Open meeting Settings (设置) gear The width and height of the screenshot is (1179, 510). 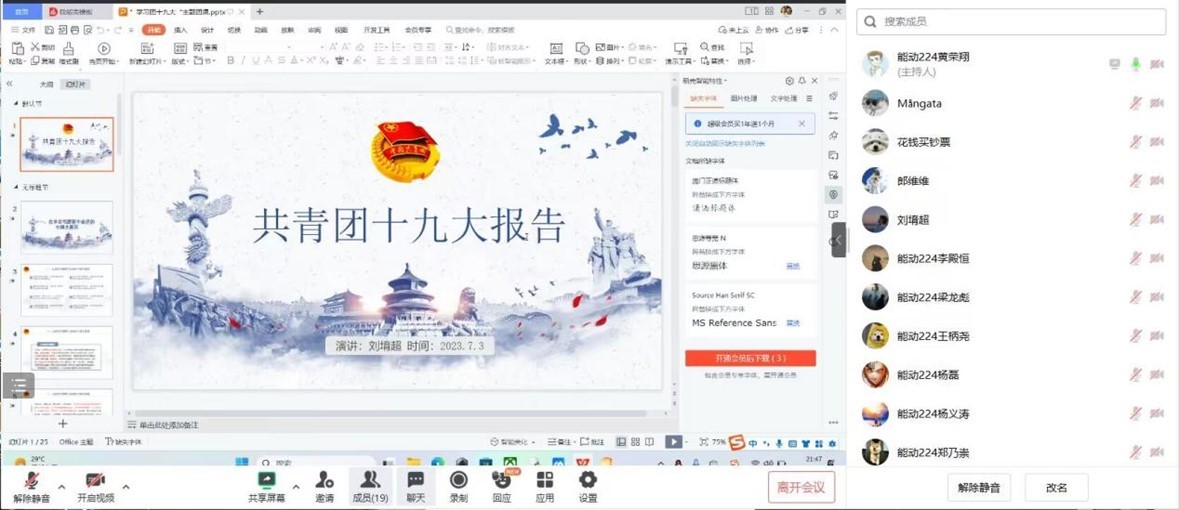[588, 481]
